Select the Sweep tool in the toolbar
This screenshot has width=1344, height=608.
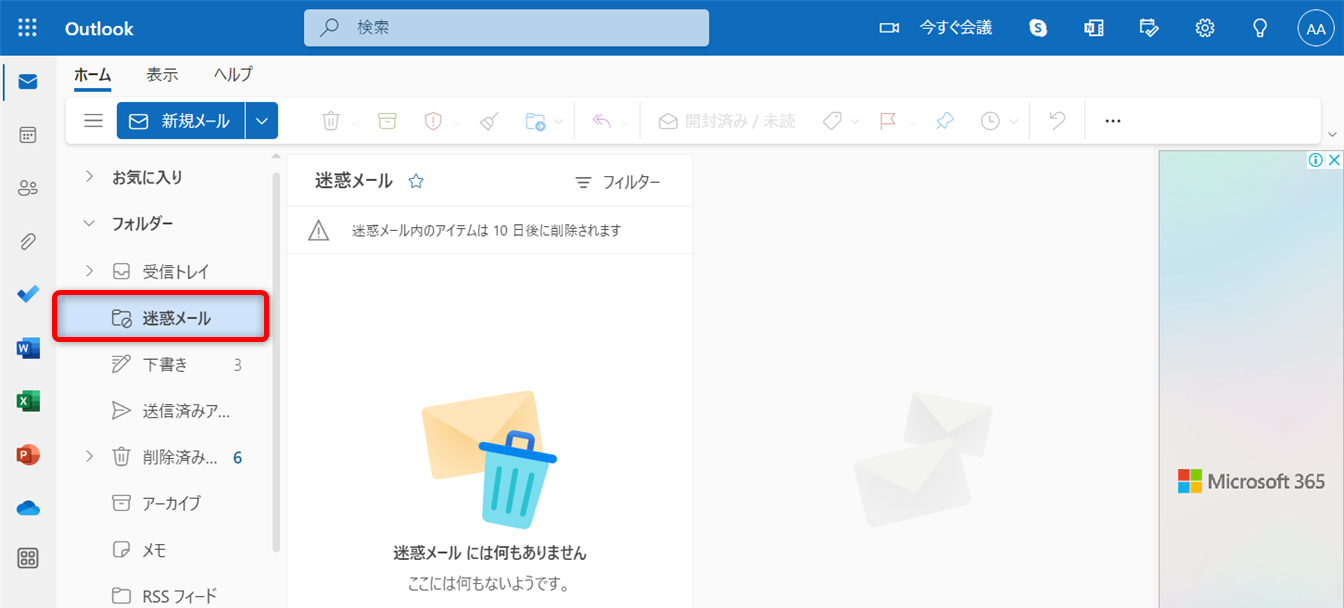click(488, 120)
